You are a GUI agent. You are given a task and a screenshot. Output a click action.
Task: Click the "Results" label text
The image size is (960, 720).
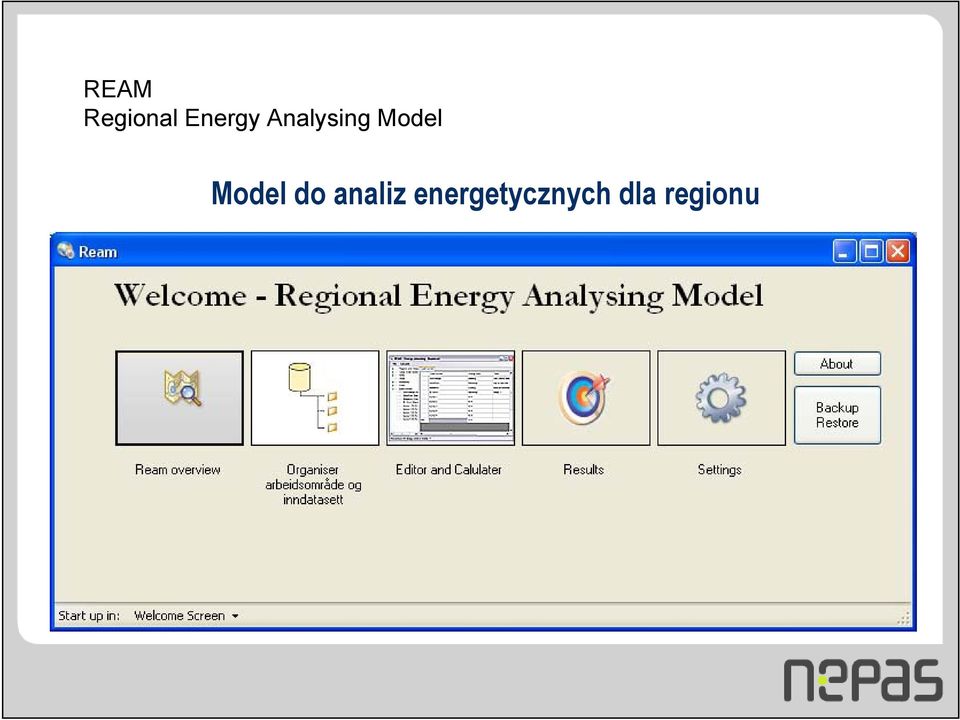583,470
